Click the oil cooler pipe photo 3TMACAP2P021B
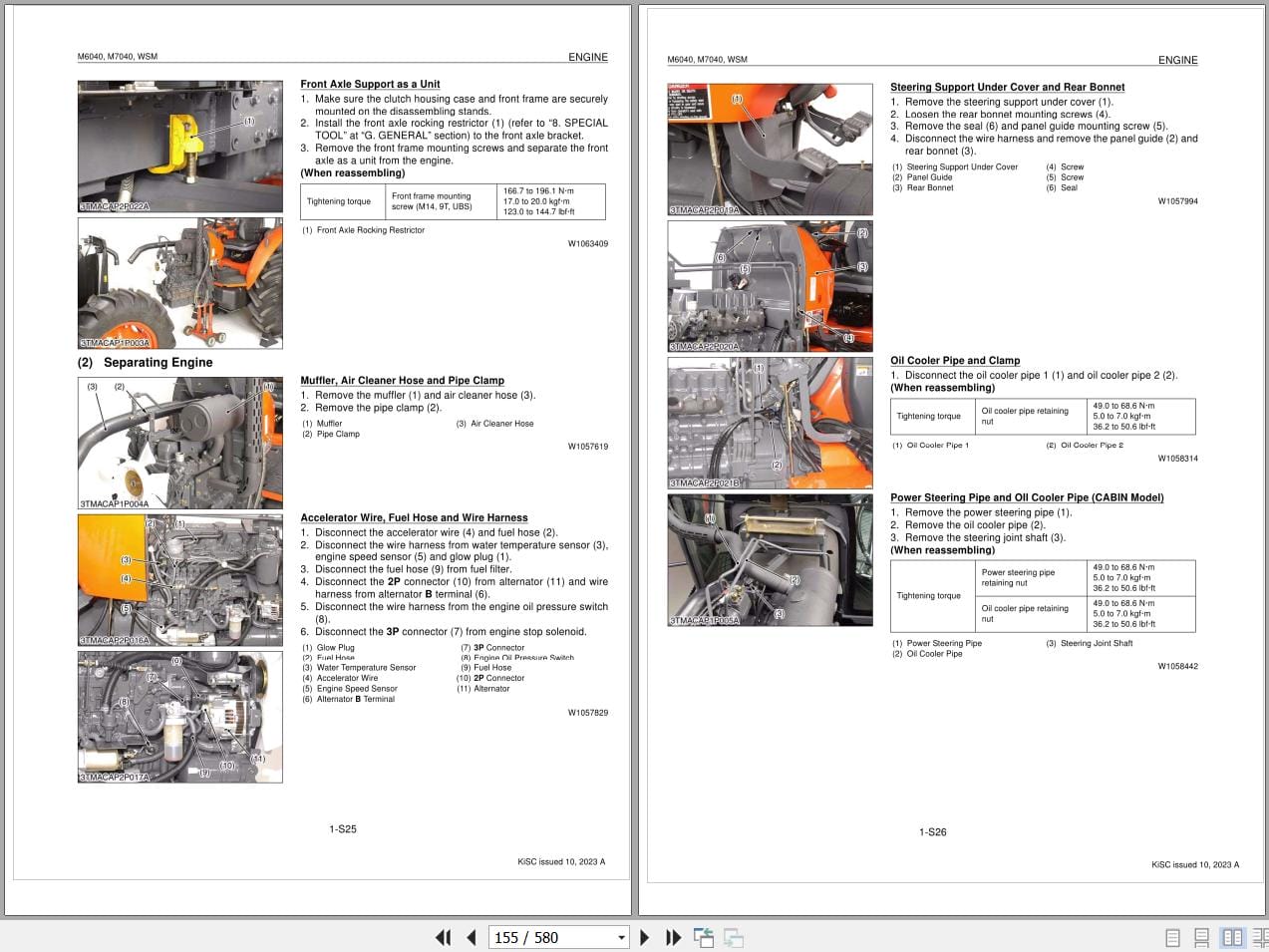Image resolution: width=1269 pixels, height=952 pixels. coord(770,424)
